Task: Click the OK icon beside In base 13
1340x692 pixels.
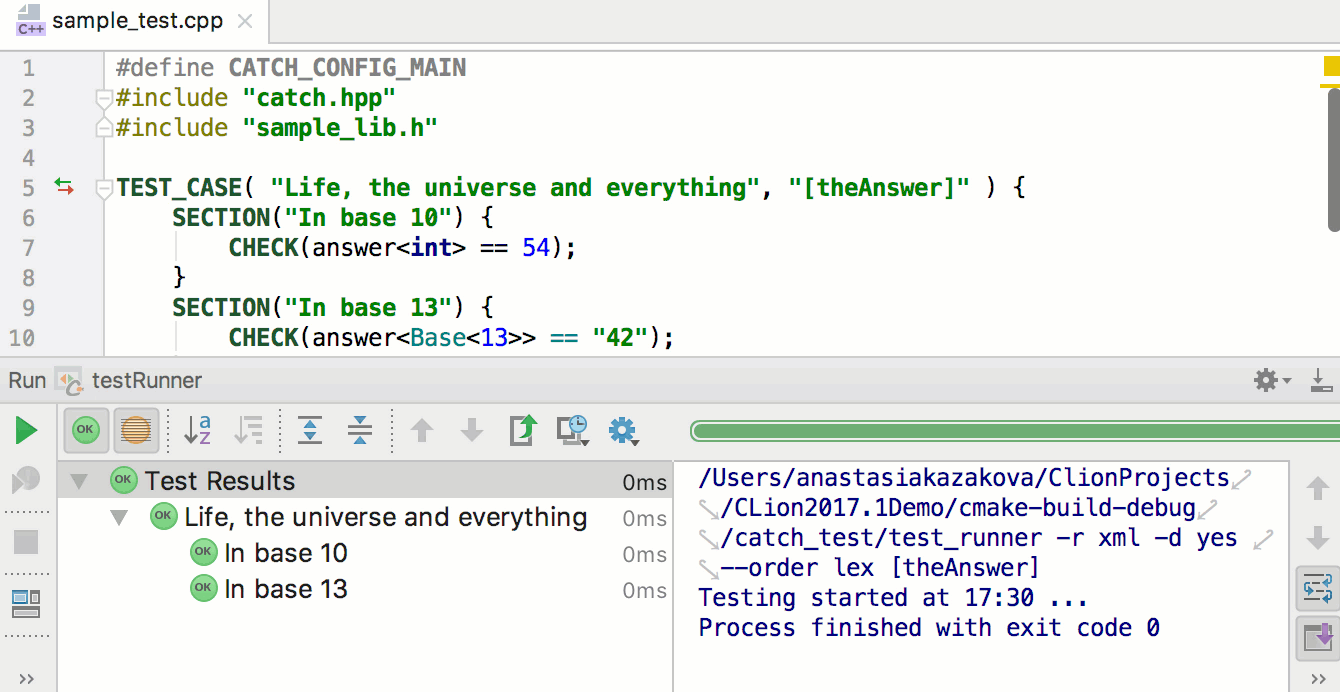Action: coord(203,589)
